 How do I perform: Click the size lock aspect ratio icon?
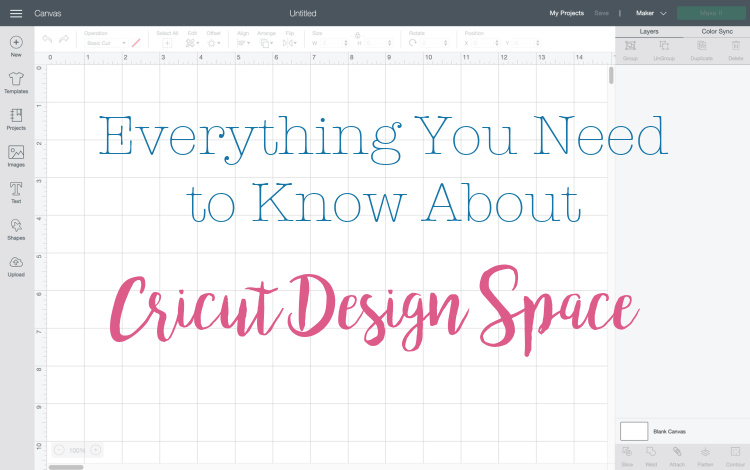(x=357, y=35)
